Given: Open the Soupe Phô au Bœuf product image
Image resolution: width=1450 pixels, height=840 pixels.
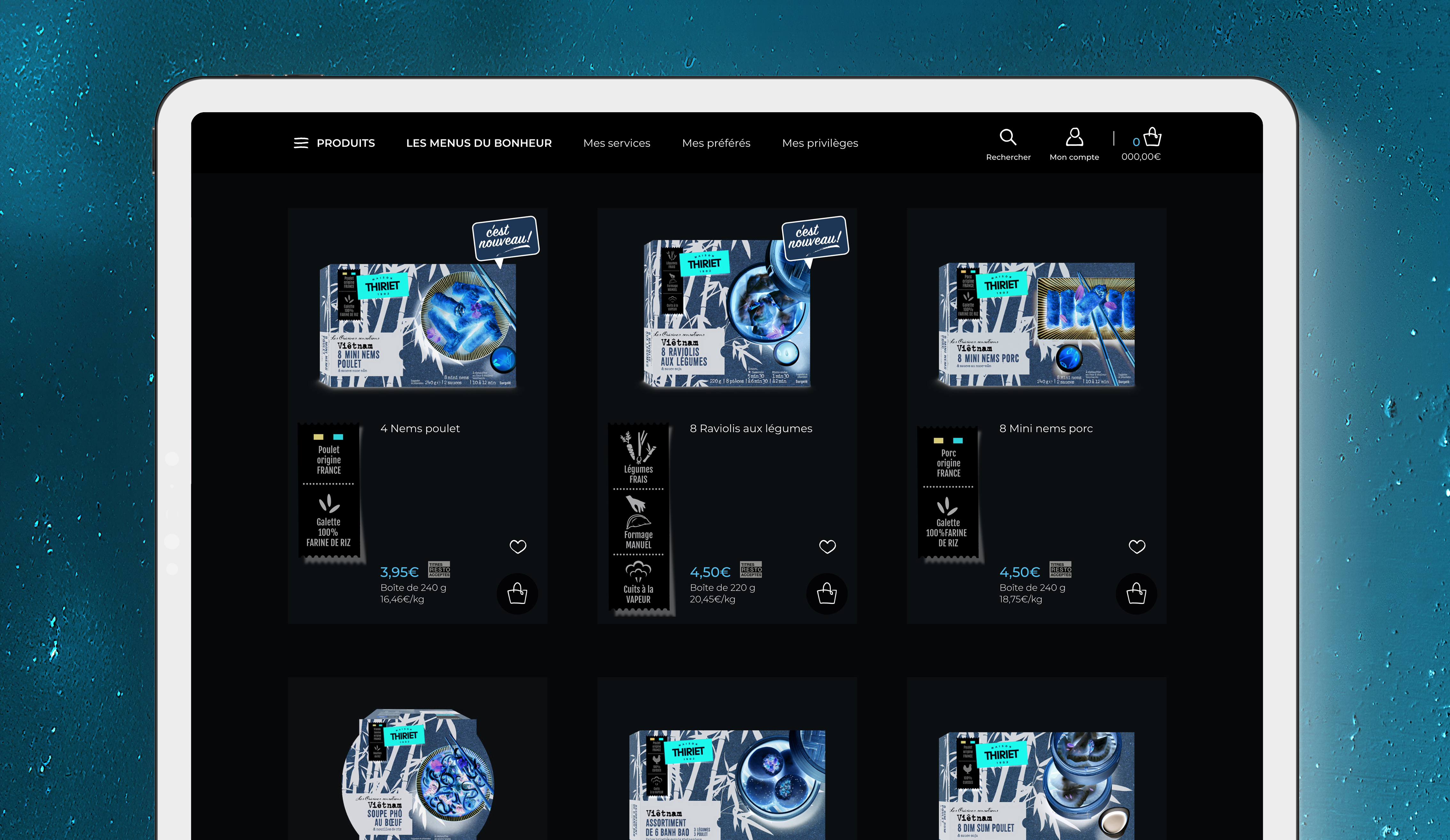Looking at the screenshot, I should 418,774.
